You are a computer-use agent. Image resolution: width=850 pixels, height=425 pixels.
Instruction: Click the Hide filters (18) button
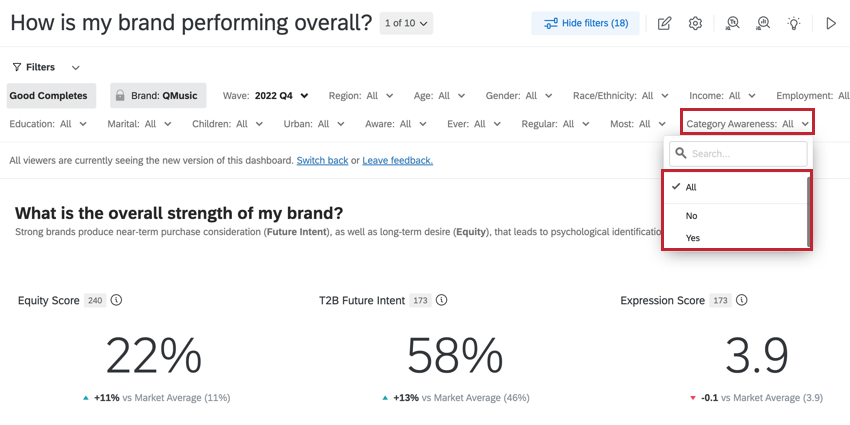[x=586, y=23]
